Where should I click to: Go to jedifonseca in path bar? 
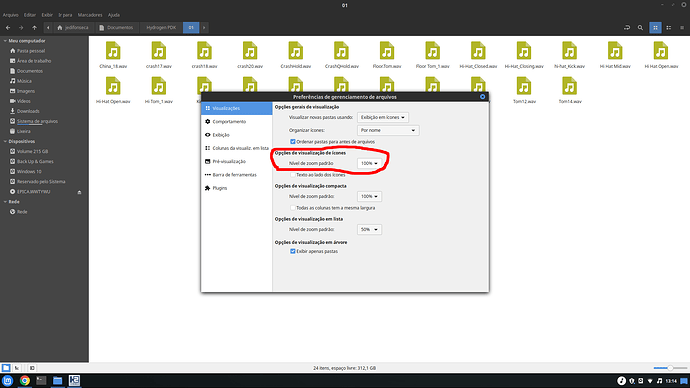coord(73,28)
